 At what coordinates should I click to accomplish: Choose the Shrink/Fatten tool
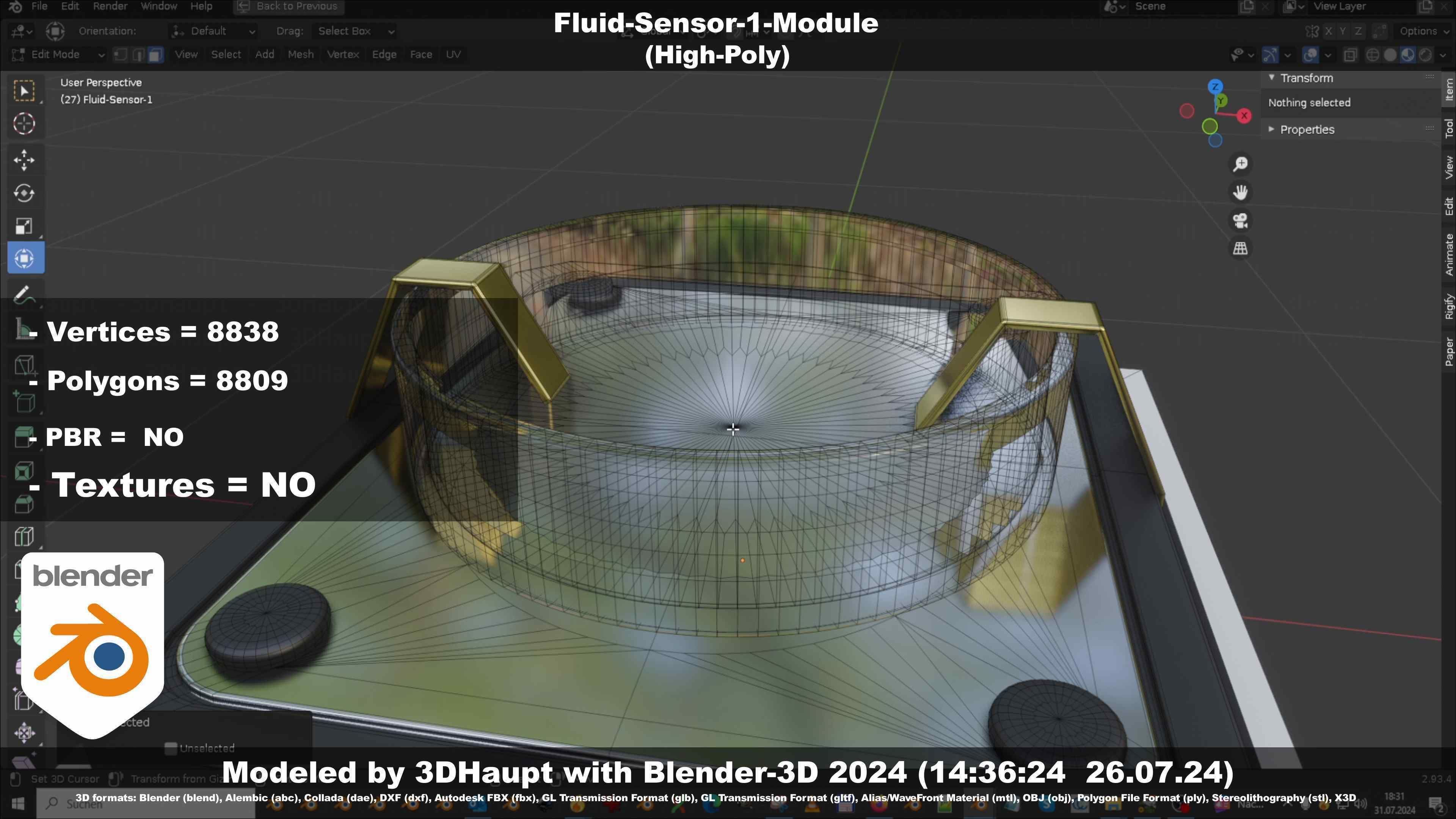coord(24,733)
